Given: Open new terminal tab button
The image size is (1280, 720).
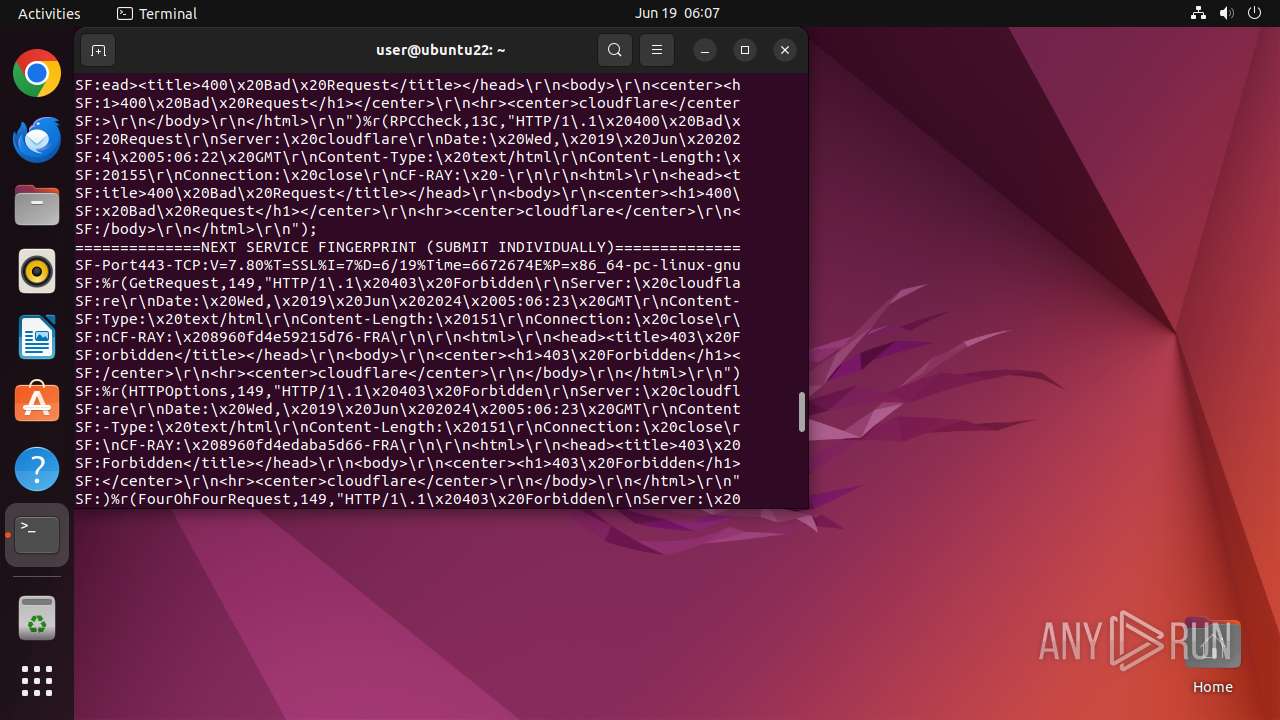Looking at the screenshot, I should point(98,50).
